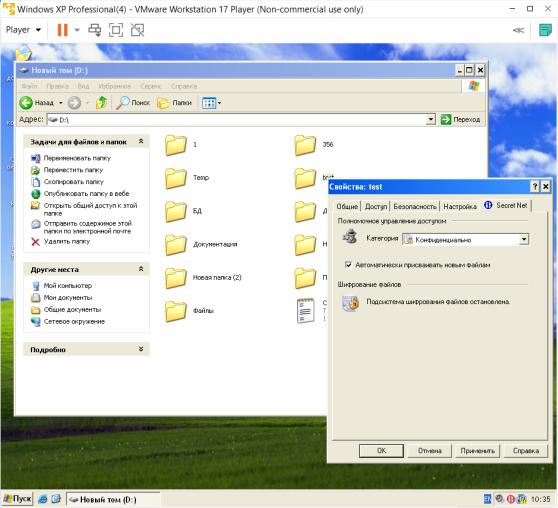Expand the address bar dropdown arrow
The height and width of the screenshot is (508, 558).
pos(431,120)
